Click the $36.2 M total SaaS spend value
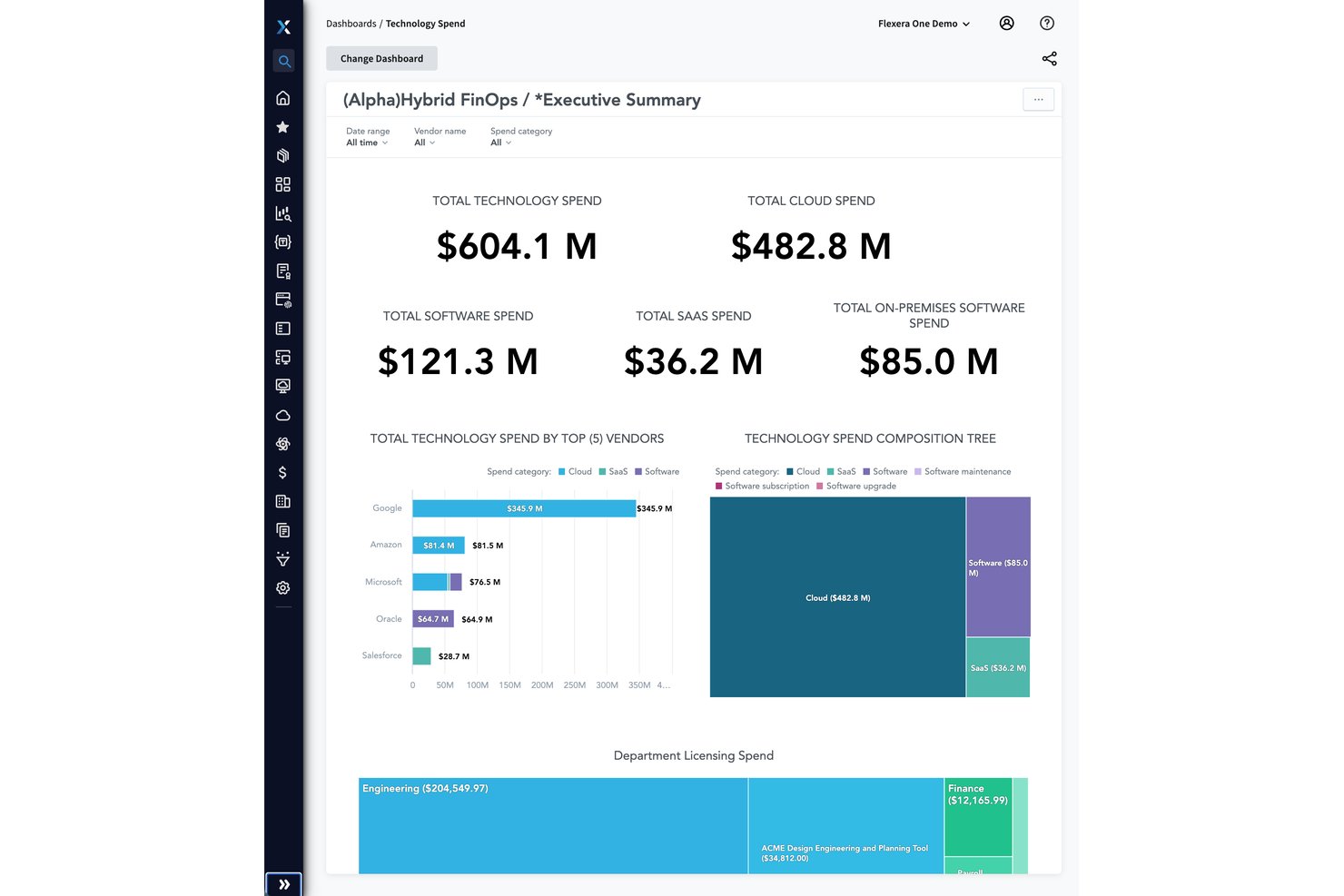This screenshot has width=1344, height=896. (693, 361)
